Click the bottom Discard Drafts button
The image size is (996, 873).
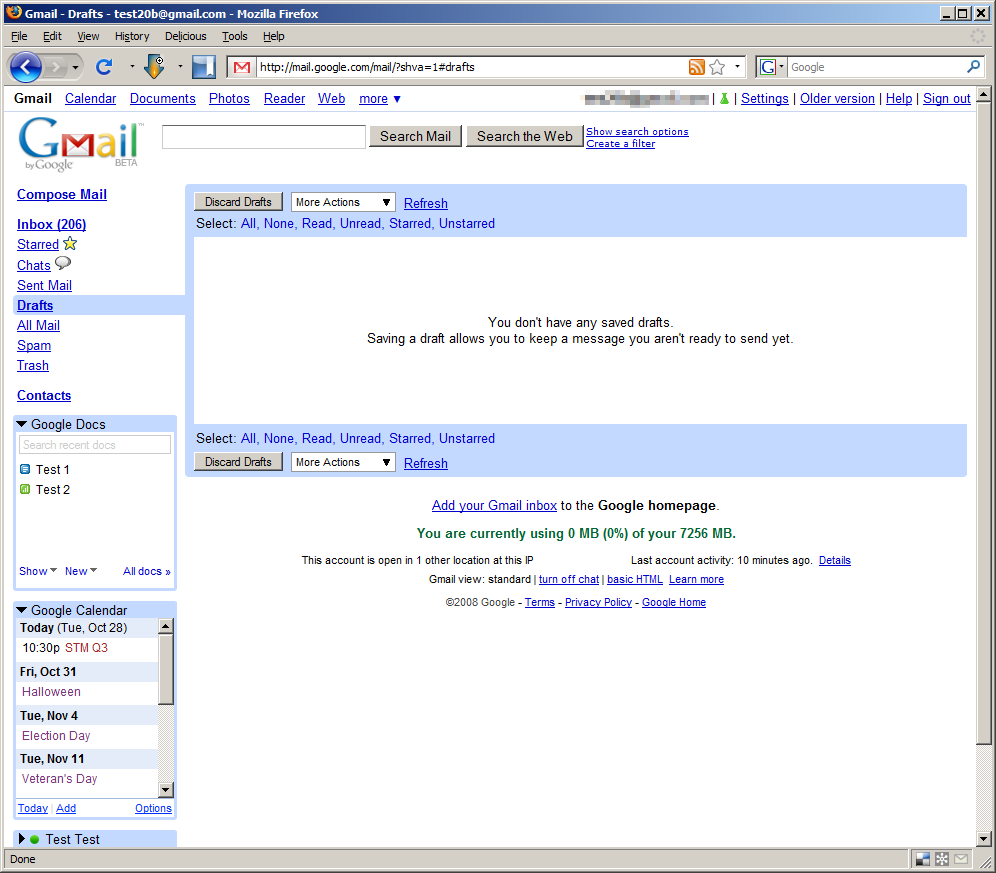(238, 462)
